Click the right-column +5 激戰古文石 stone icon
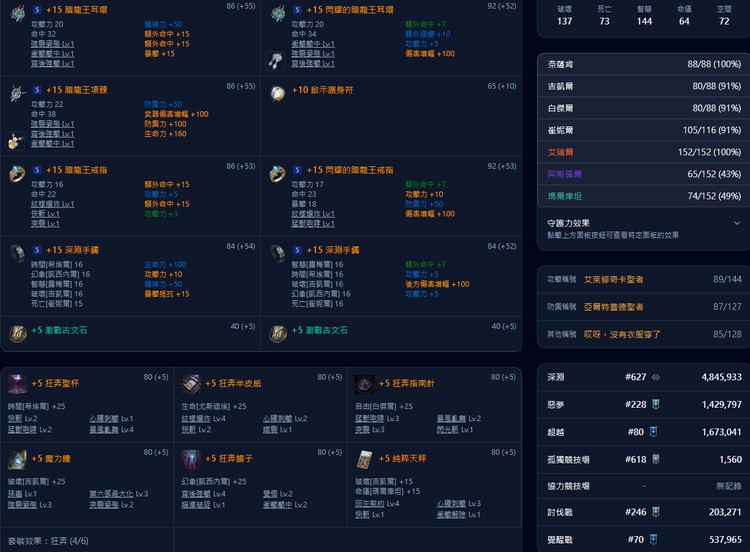 point(278,333)
